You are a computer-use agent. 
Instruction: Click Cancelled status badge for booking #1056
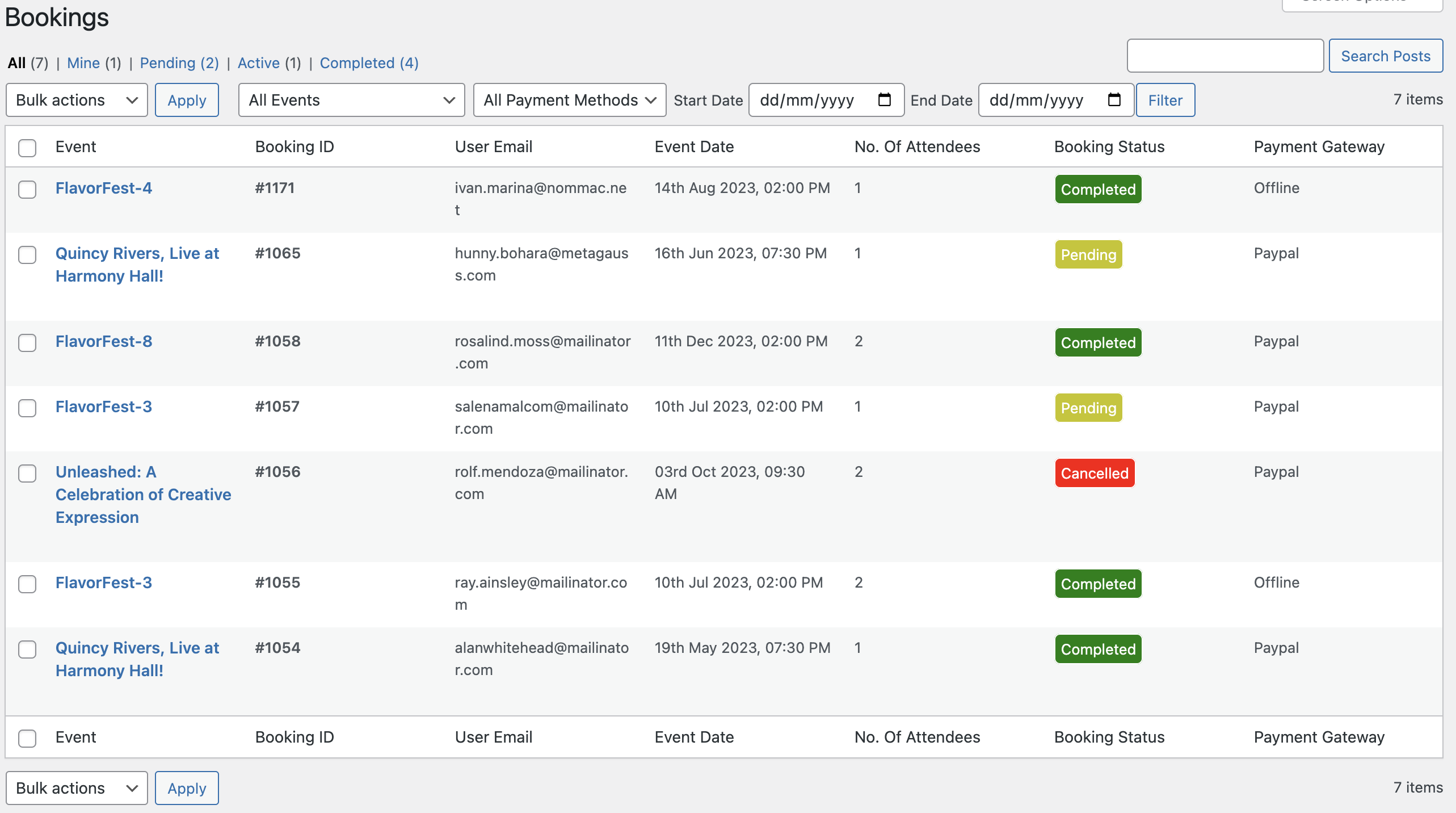click(1095, 473)
